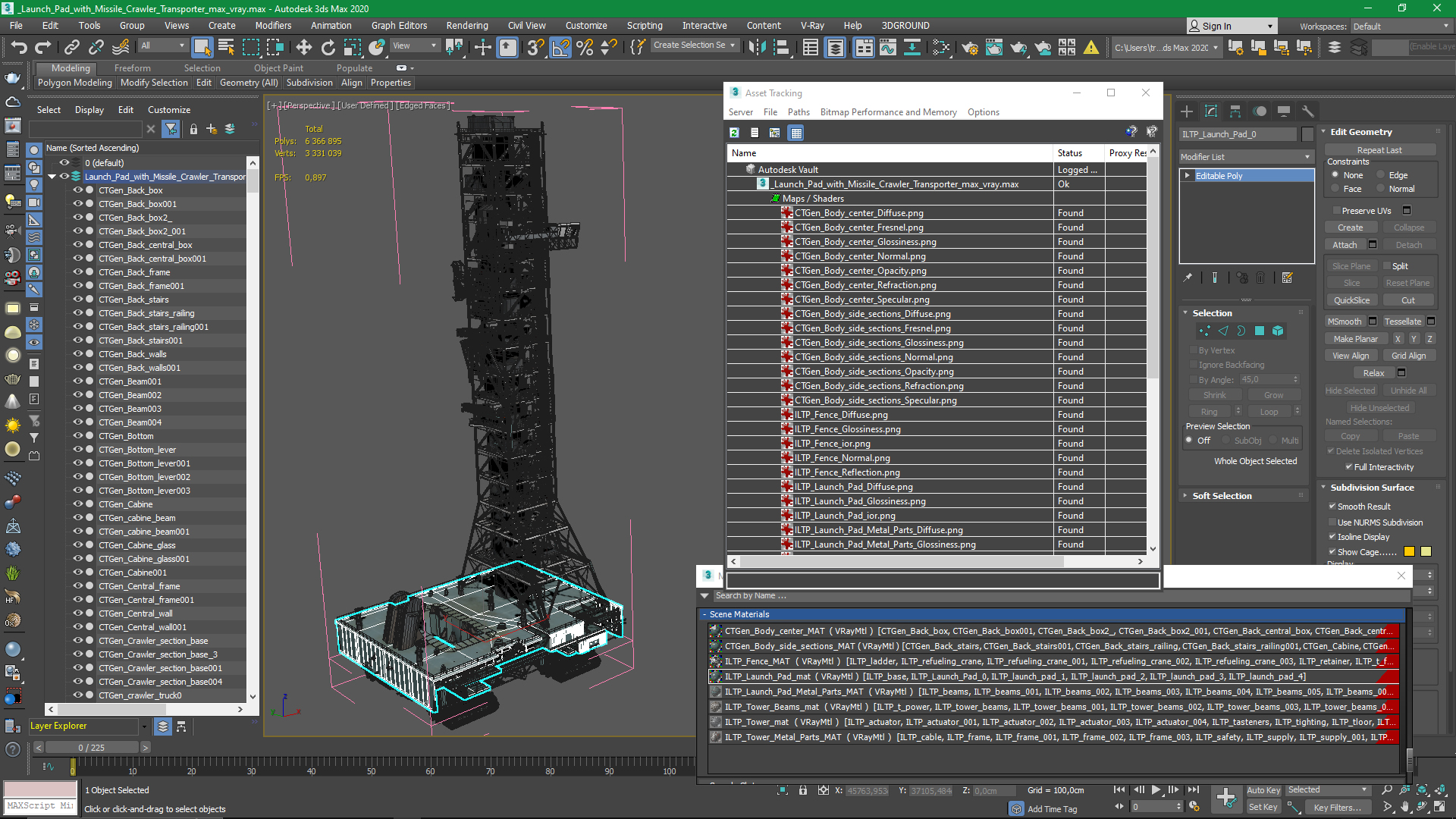Screen dimensions: 1456x819
Task: Click the Sign In button
Action: pyautogui.click(x=1232, y=26)
